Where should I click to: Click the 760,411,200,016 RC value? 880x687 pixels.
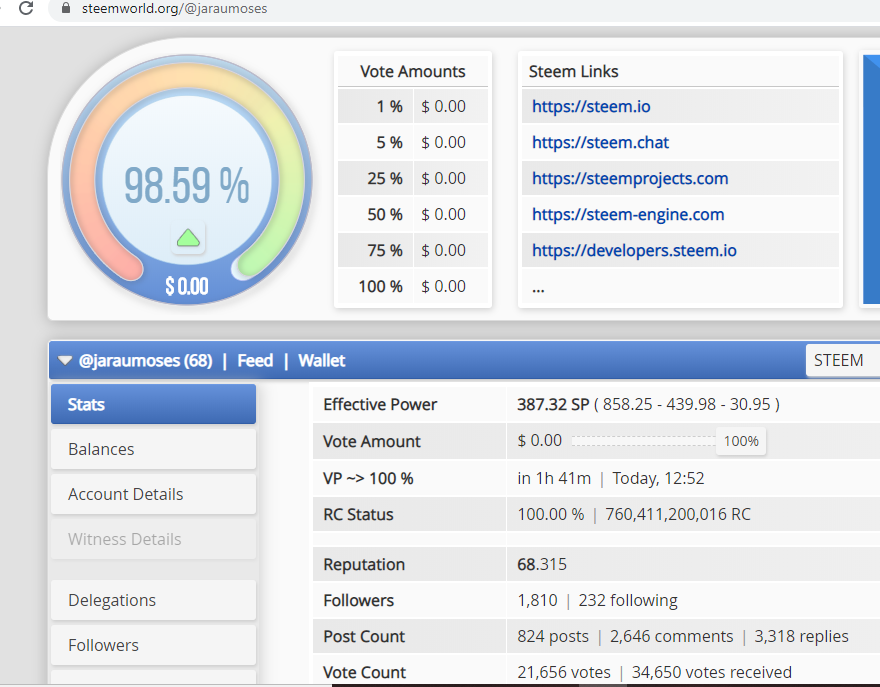[x=677, y=514]
